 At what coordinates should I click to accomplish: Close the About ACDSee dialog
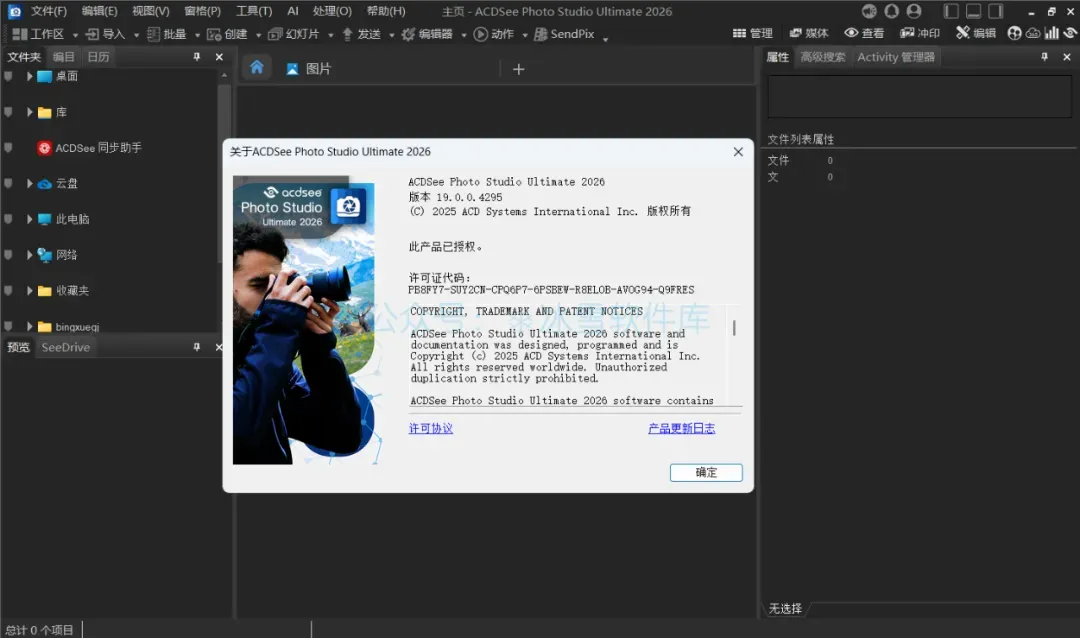coord(738,152)
